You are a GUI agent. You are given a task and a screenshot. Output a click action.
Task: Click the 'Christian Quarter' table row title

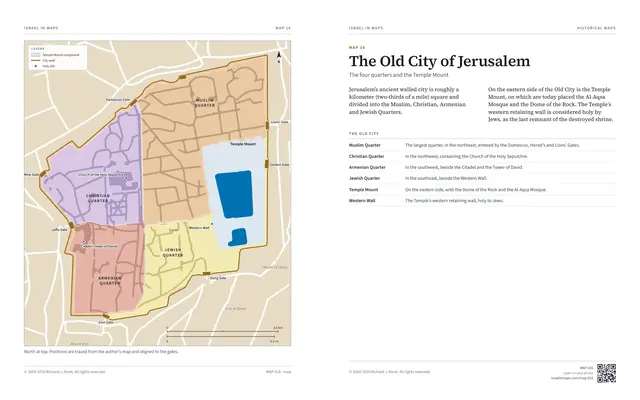point(367,156)
